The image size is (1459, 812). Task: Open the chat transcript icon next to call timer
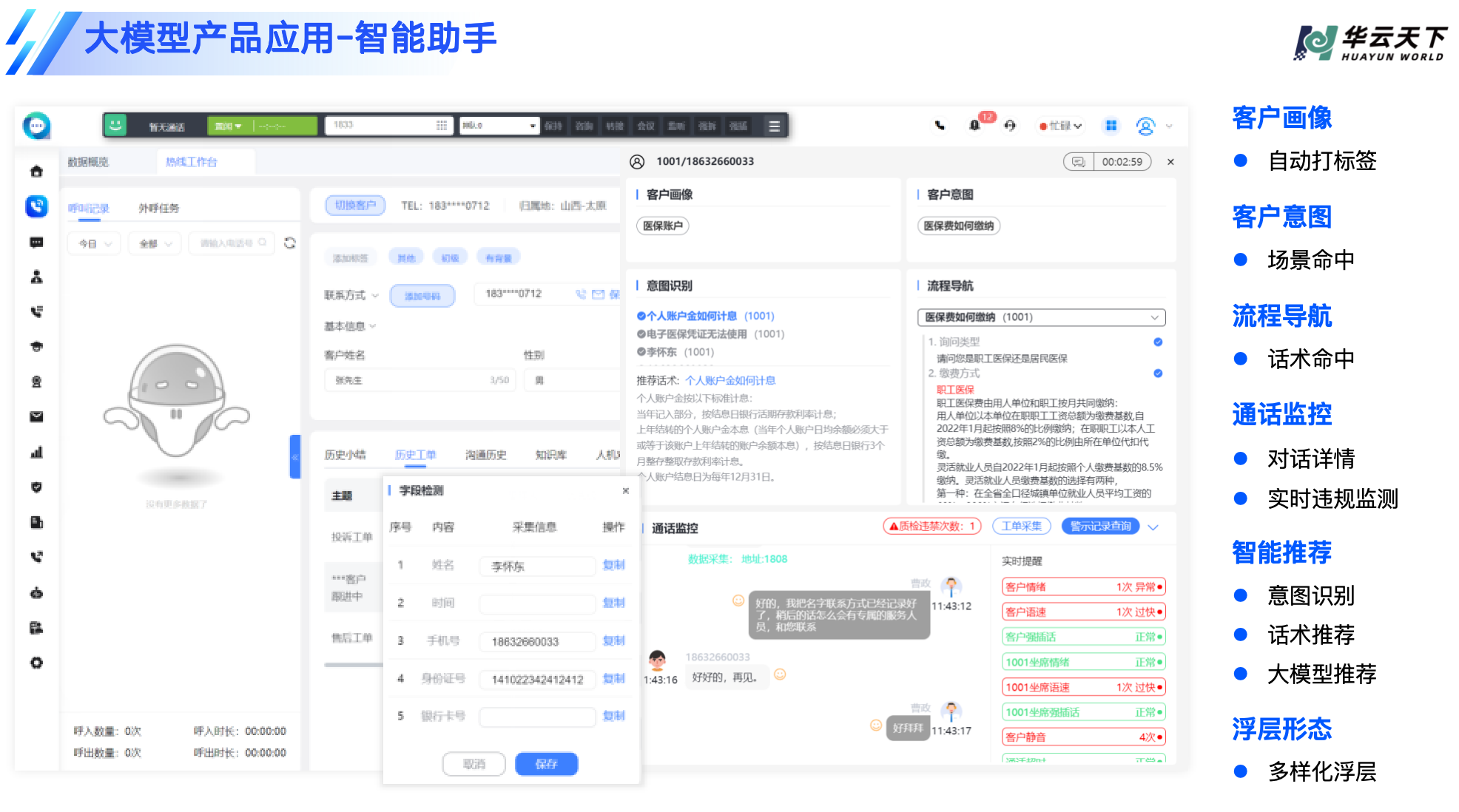point(1079,162)
